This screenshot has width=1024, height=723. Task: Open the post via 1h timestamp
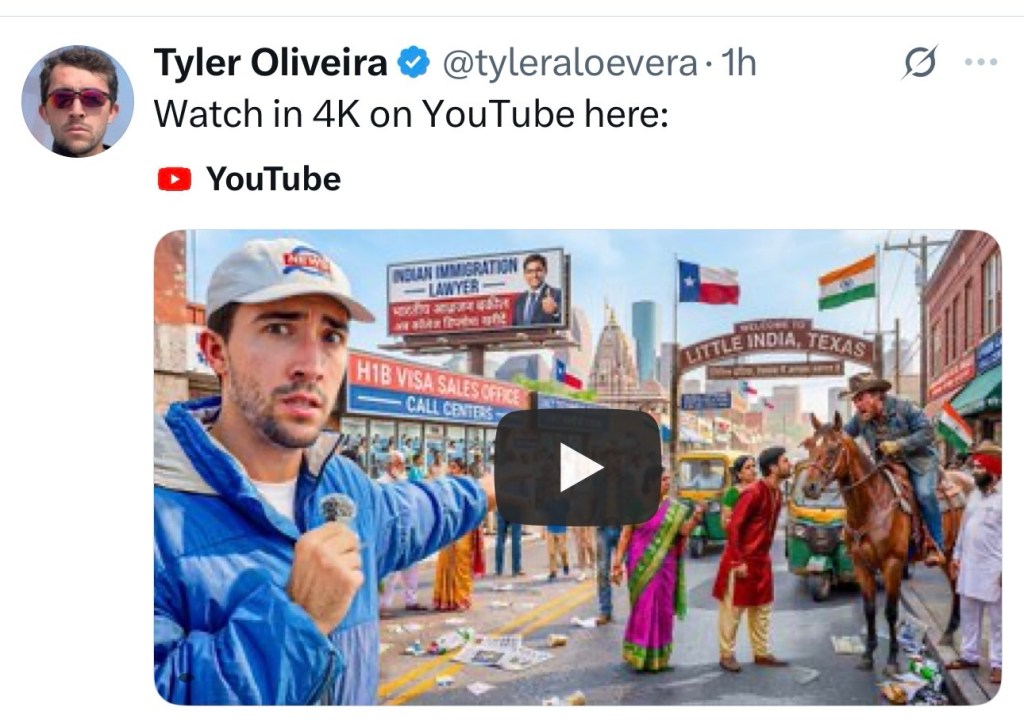click(739, 63)
